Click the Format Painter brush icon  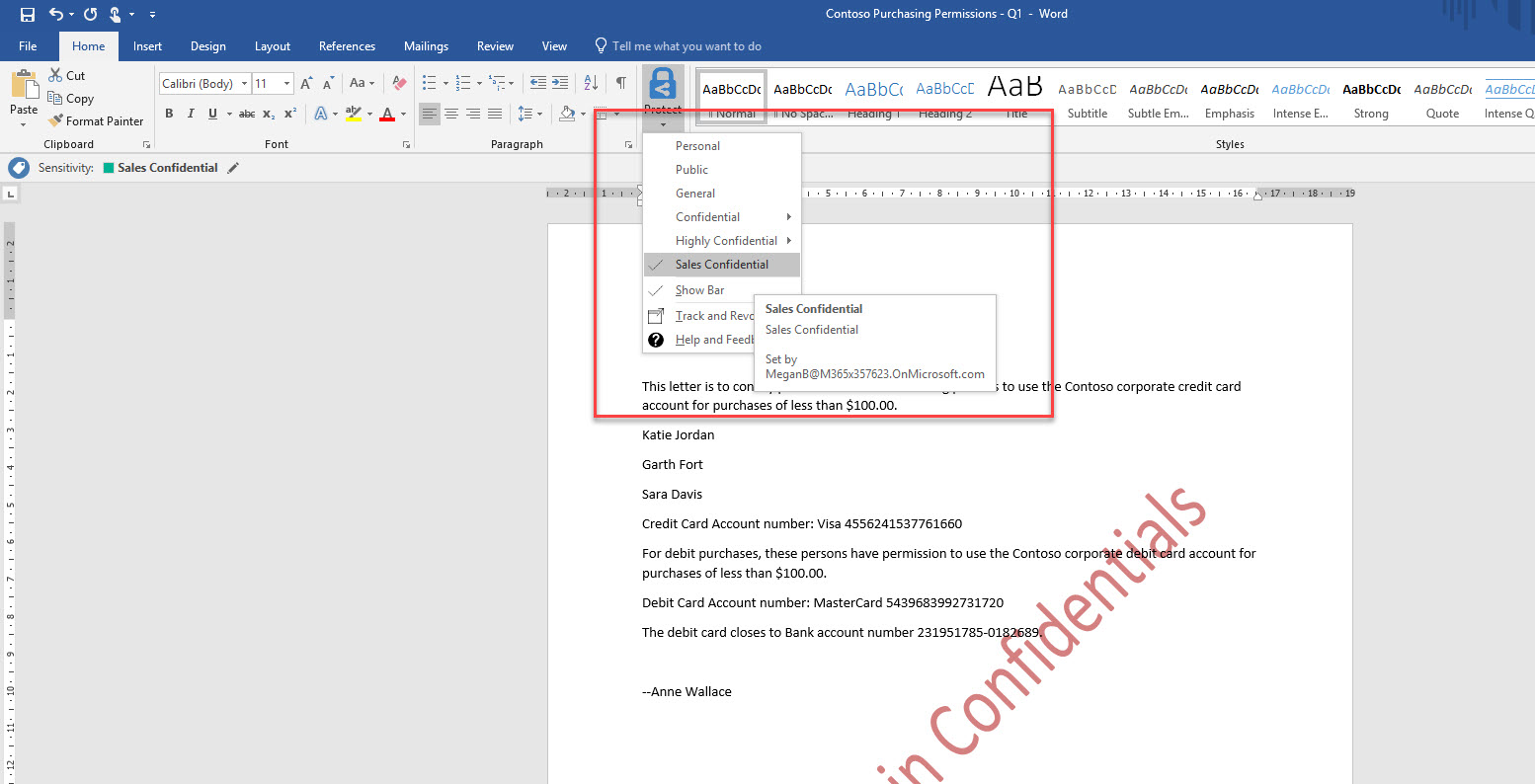tap(55, 120)
